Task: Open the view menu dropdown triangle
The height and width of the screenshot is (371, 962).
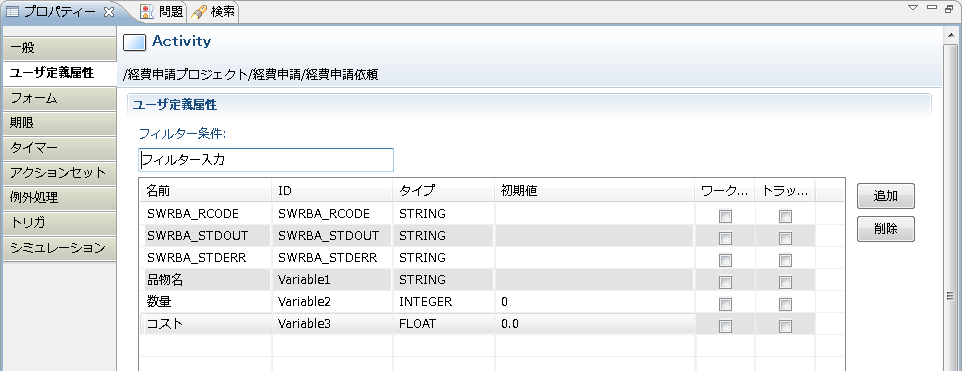Action: (x=912, y=7)
